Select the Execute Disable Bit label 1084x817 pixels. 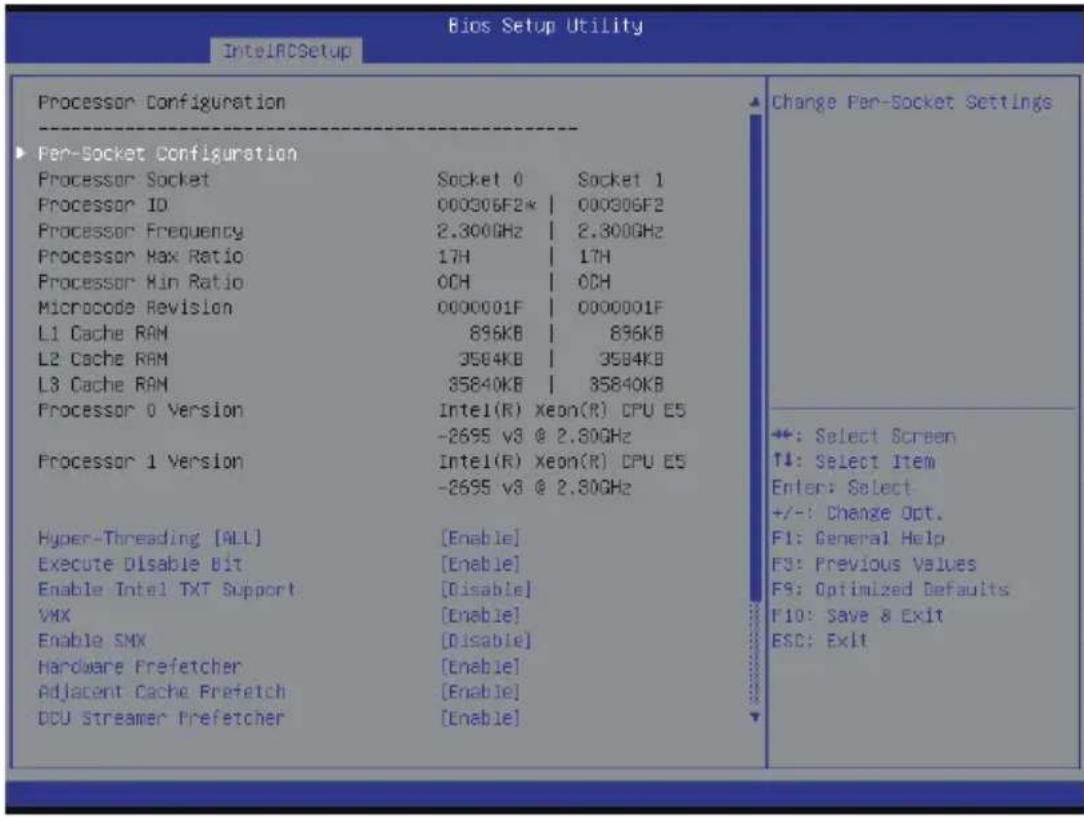[140, 564]
